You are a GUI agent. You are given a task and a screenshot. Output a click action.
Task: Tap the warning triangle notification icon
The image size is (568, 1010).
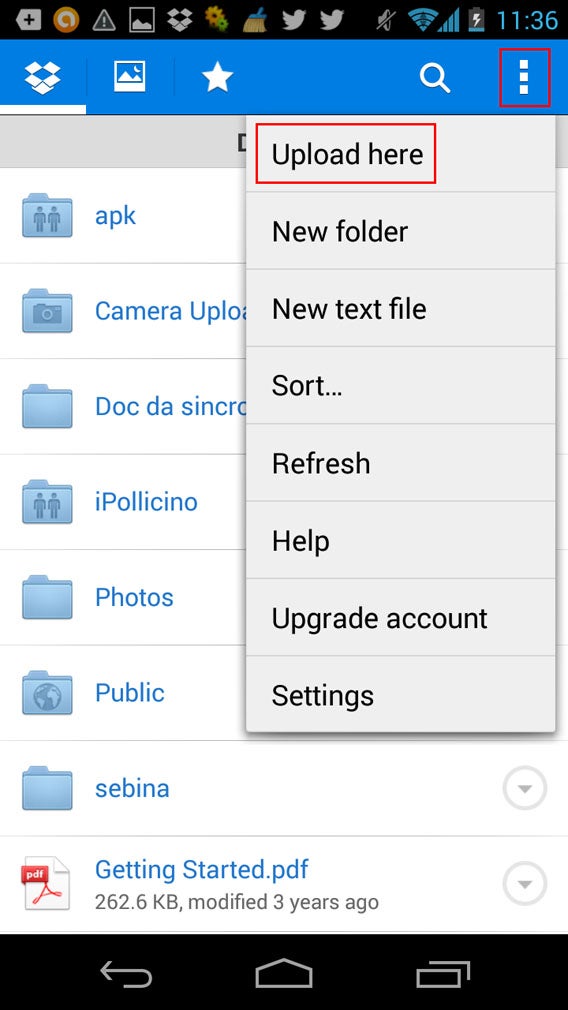pos(104,21)
